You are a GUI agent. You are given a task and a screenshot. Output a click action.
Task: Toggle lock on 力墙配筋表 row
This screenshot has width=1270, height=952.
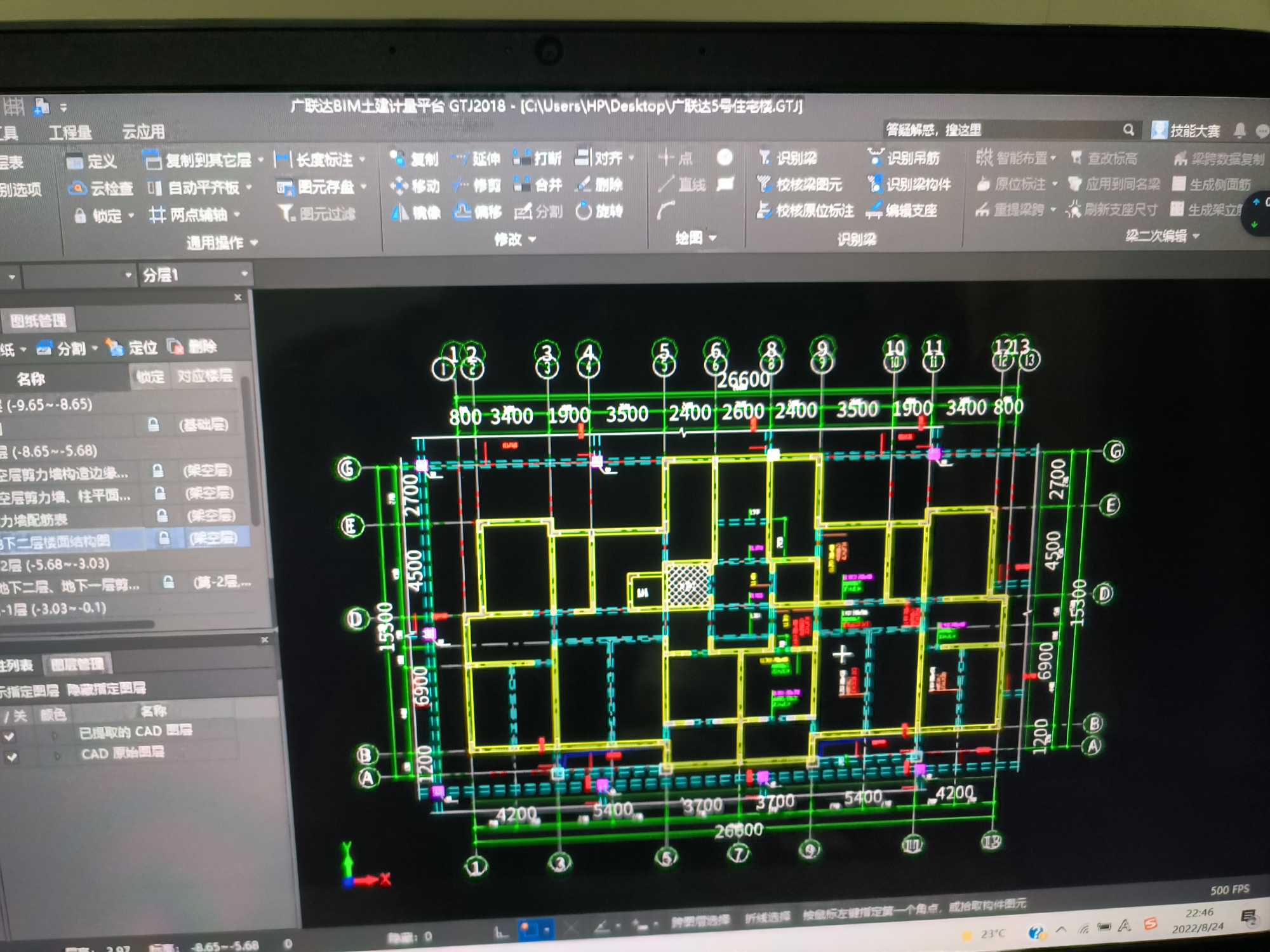click(162, 515)
